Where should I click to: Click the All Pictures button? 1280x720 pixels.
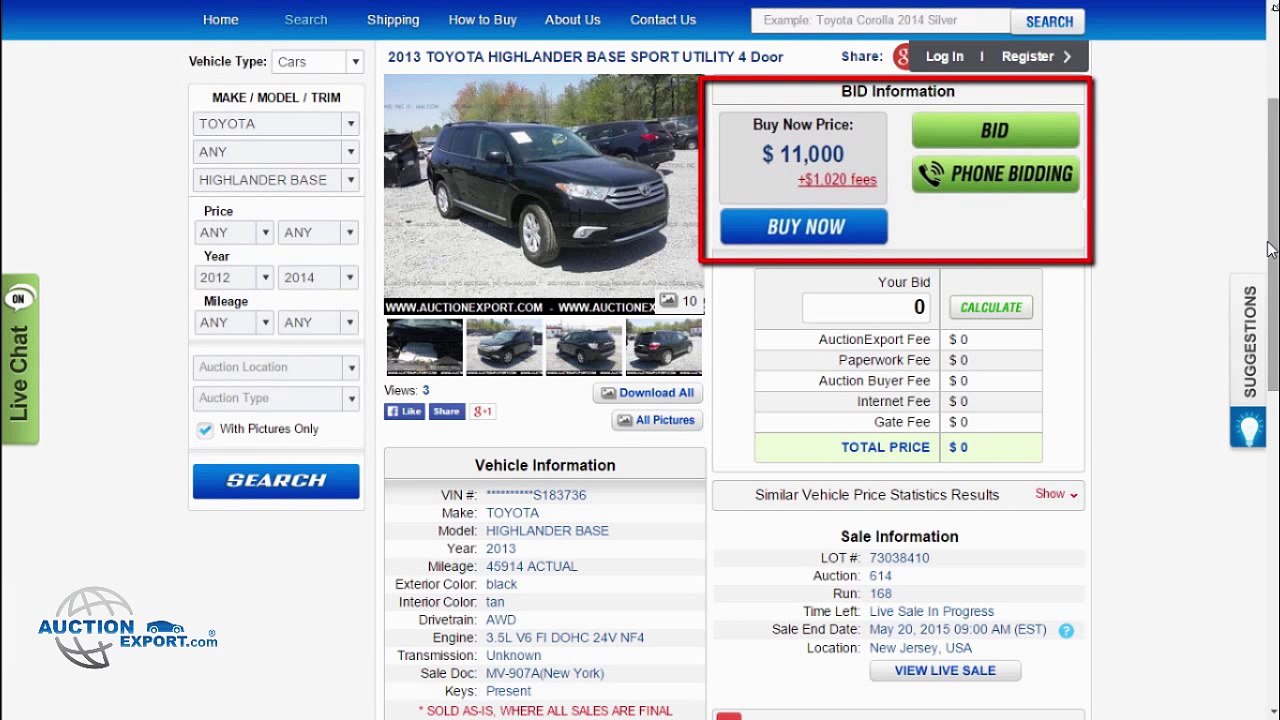click(656, 420)
